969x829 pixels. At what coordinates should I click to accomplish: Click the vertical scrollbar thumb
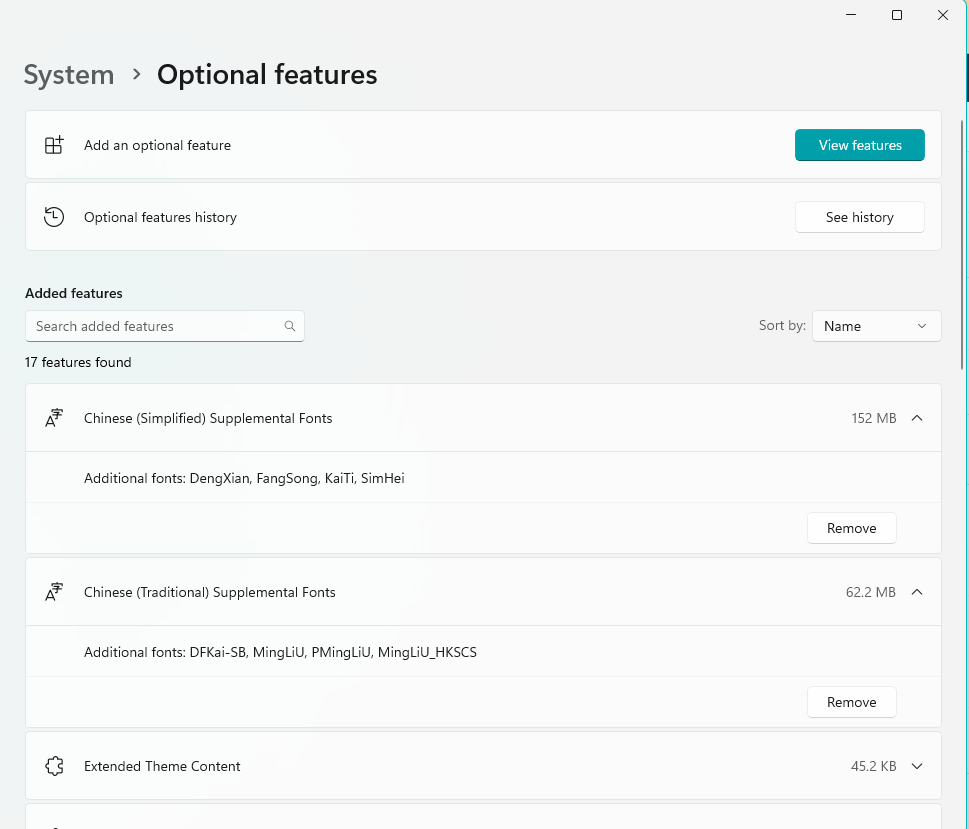pos(963,244)
